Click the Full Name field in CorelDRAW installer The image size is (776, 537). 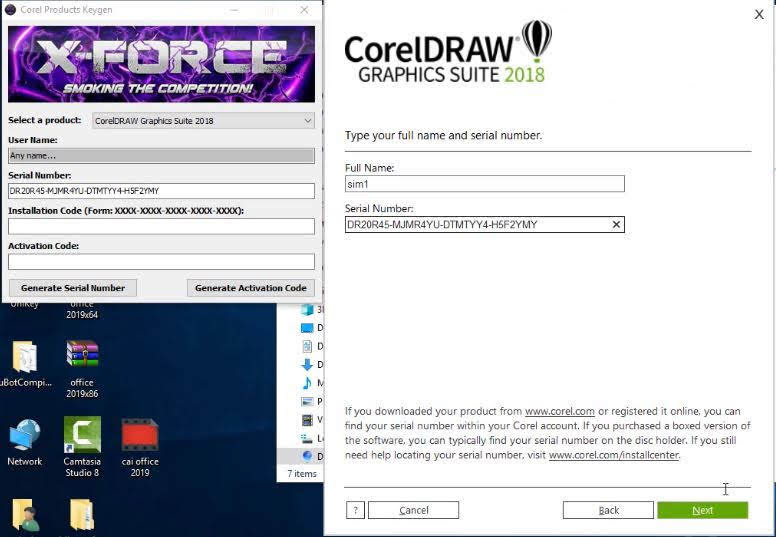pyautogui.click(x=485, y=184)
